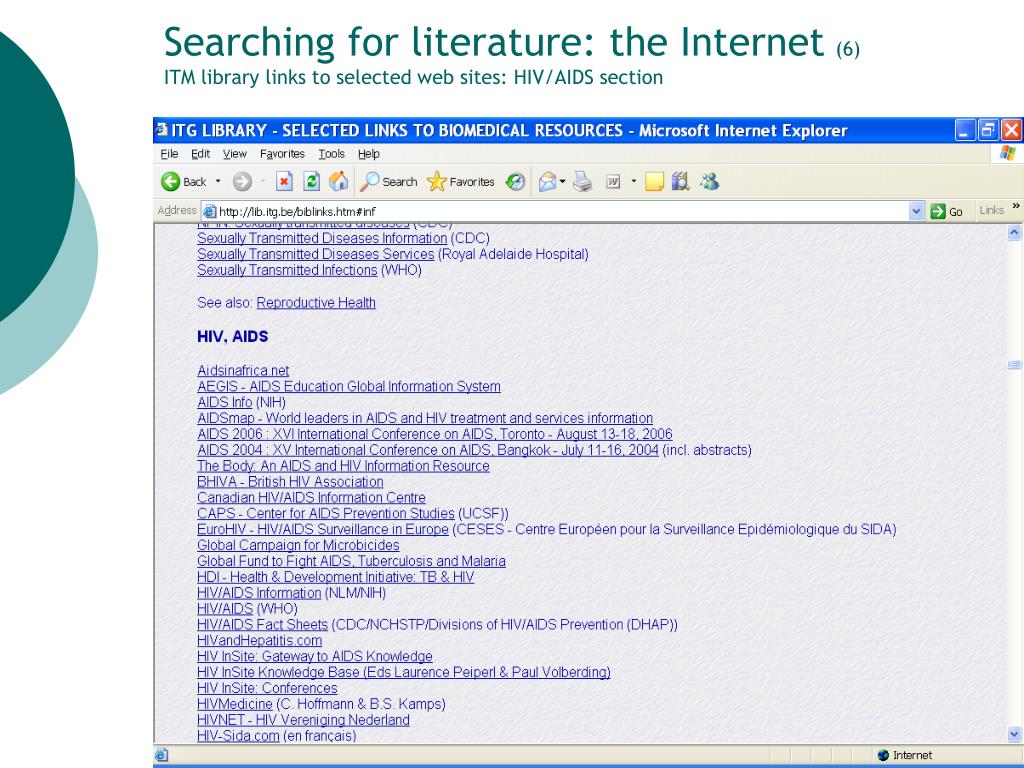Click the Windows flag logo throbber
The width and height of the screenshot is (1024, 768).
(x=1008, y=153)
